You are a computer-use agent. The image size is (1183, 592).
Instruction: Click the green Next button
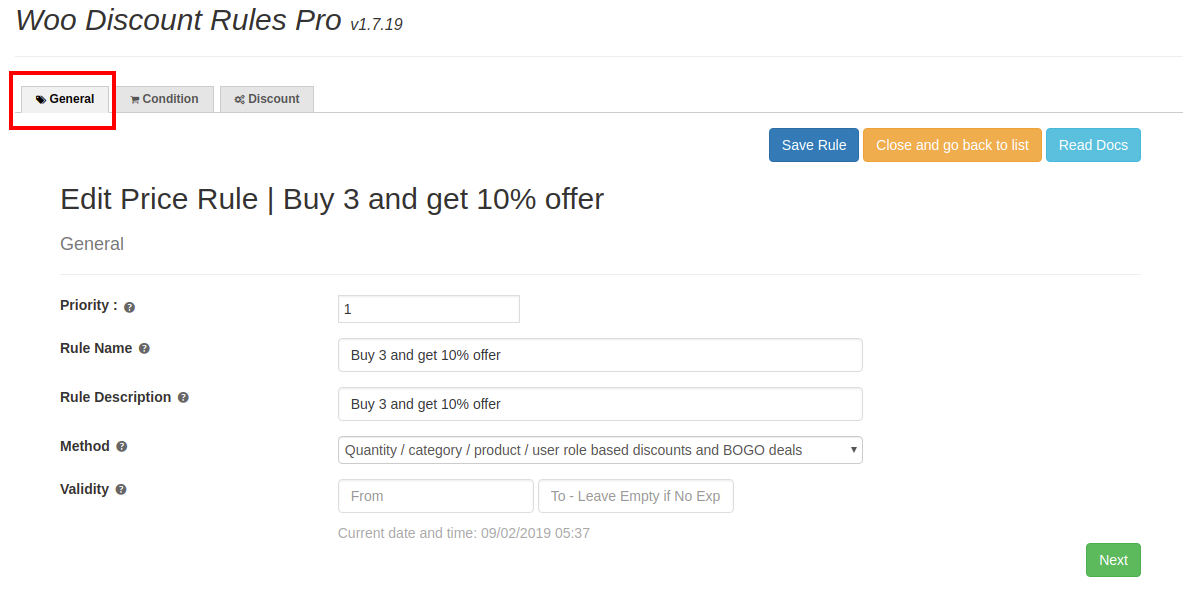pyautogui.click(x=1113, y=560)
